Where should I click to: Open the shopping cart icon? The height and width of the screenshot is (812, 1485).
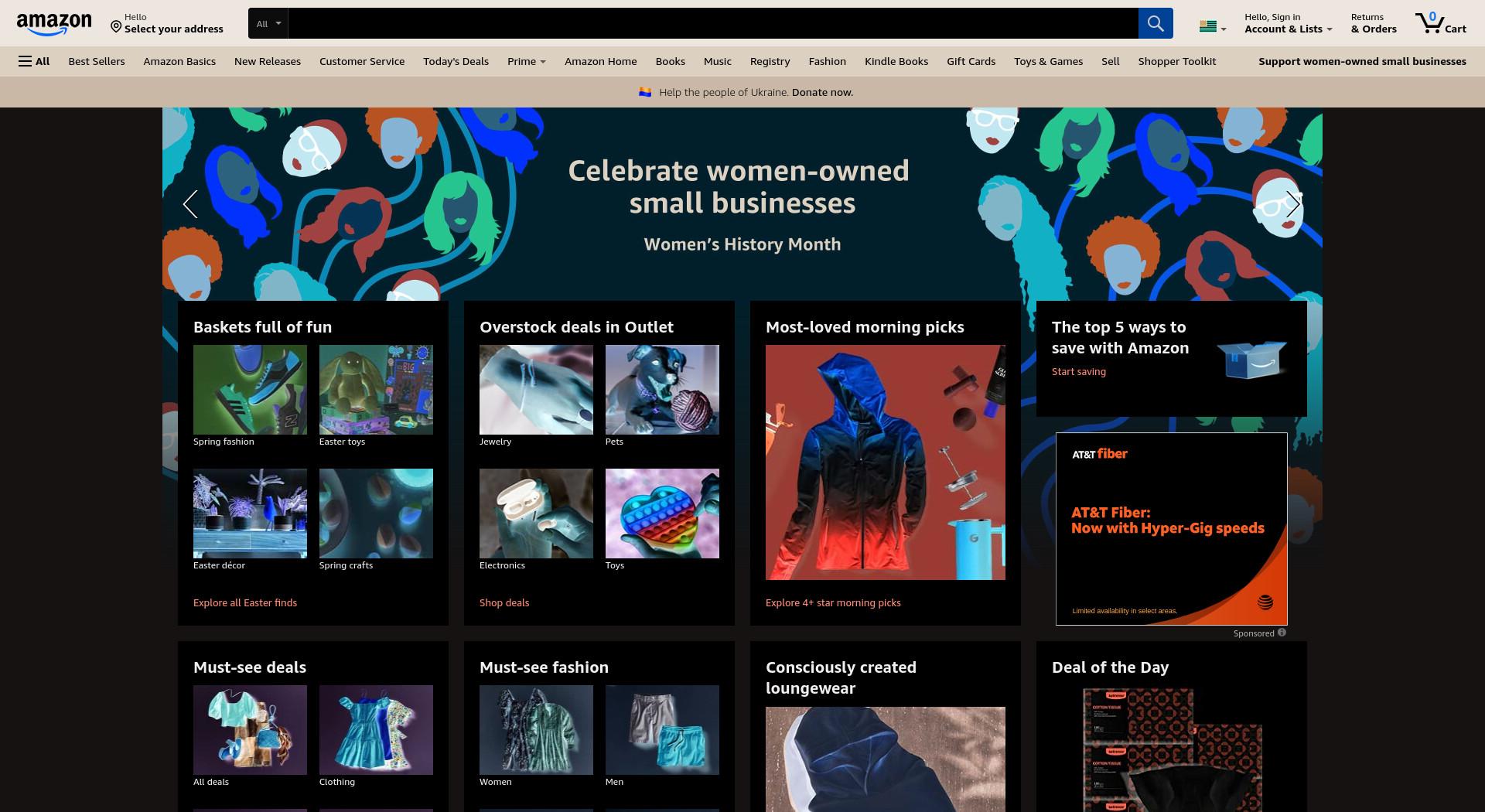pos(1440,23)
